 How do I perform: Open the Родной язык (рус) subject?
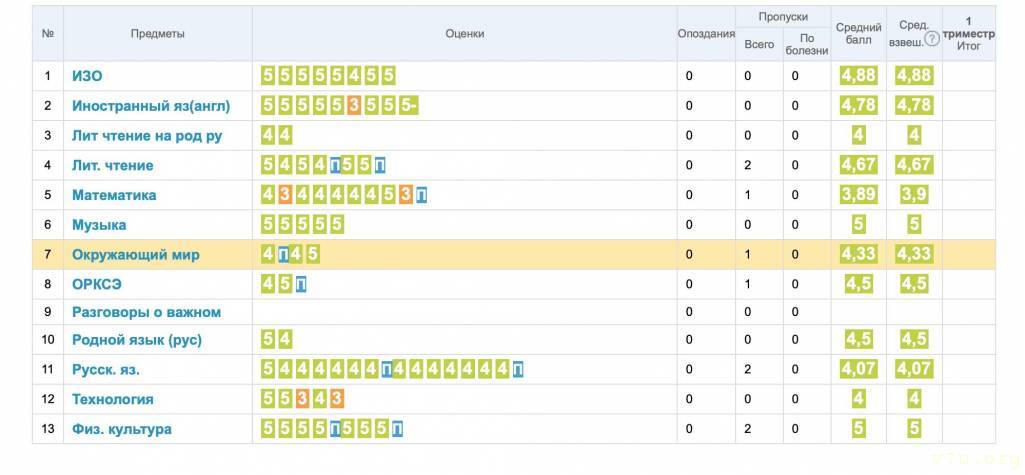coord(136,340)
